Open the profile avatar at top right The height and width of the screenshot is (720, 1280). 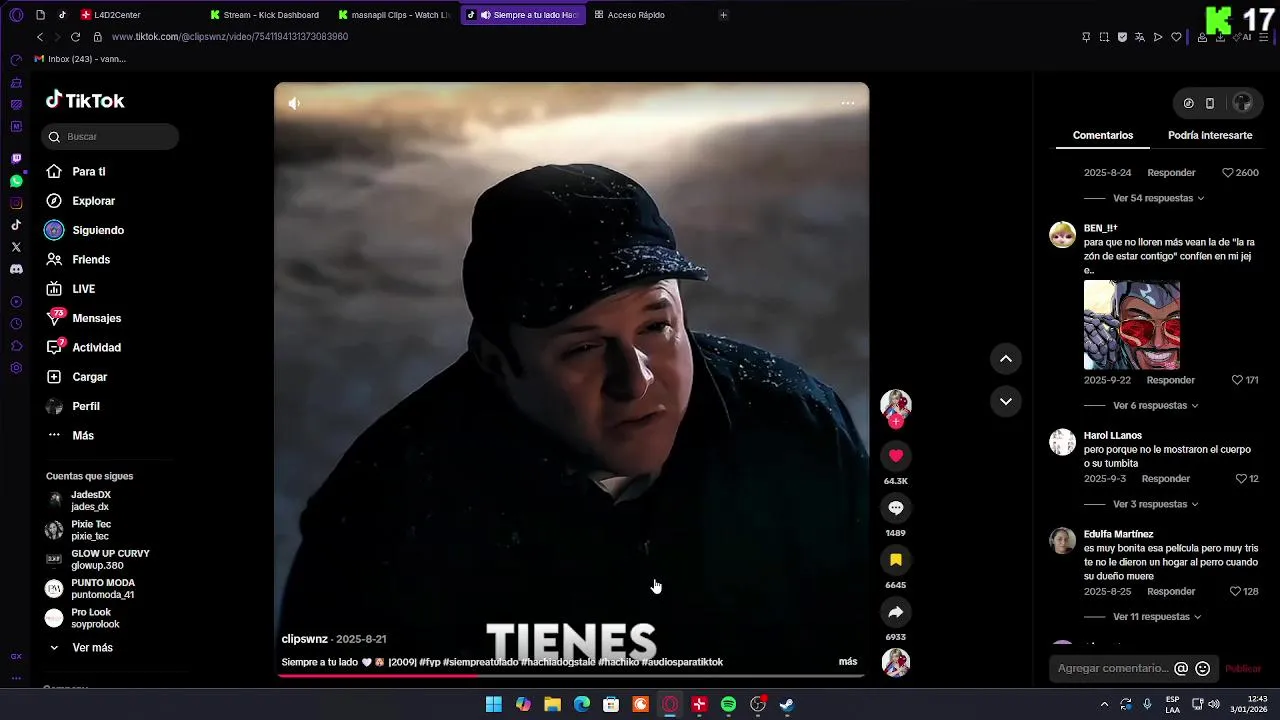click(1242, 103)
